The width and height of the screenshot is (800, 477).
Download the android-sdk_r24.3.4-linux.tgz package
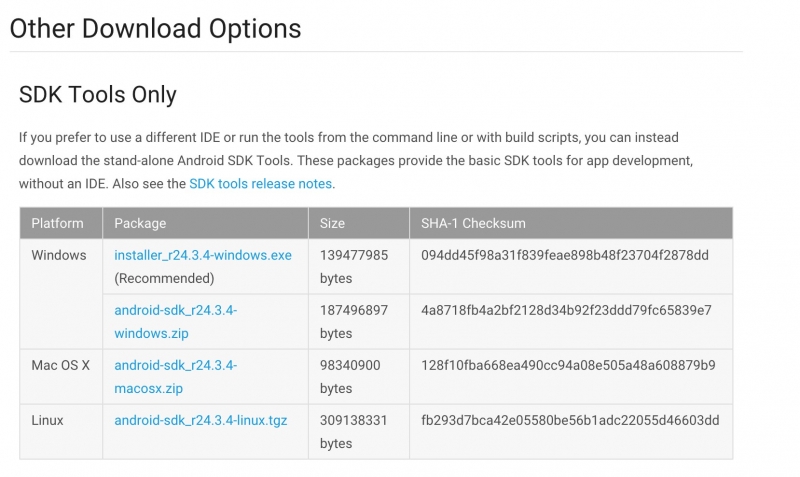point(200,421)
